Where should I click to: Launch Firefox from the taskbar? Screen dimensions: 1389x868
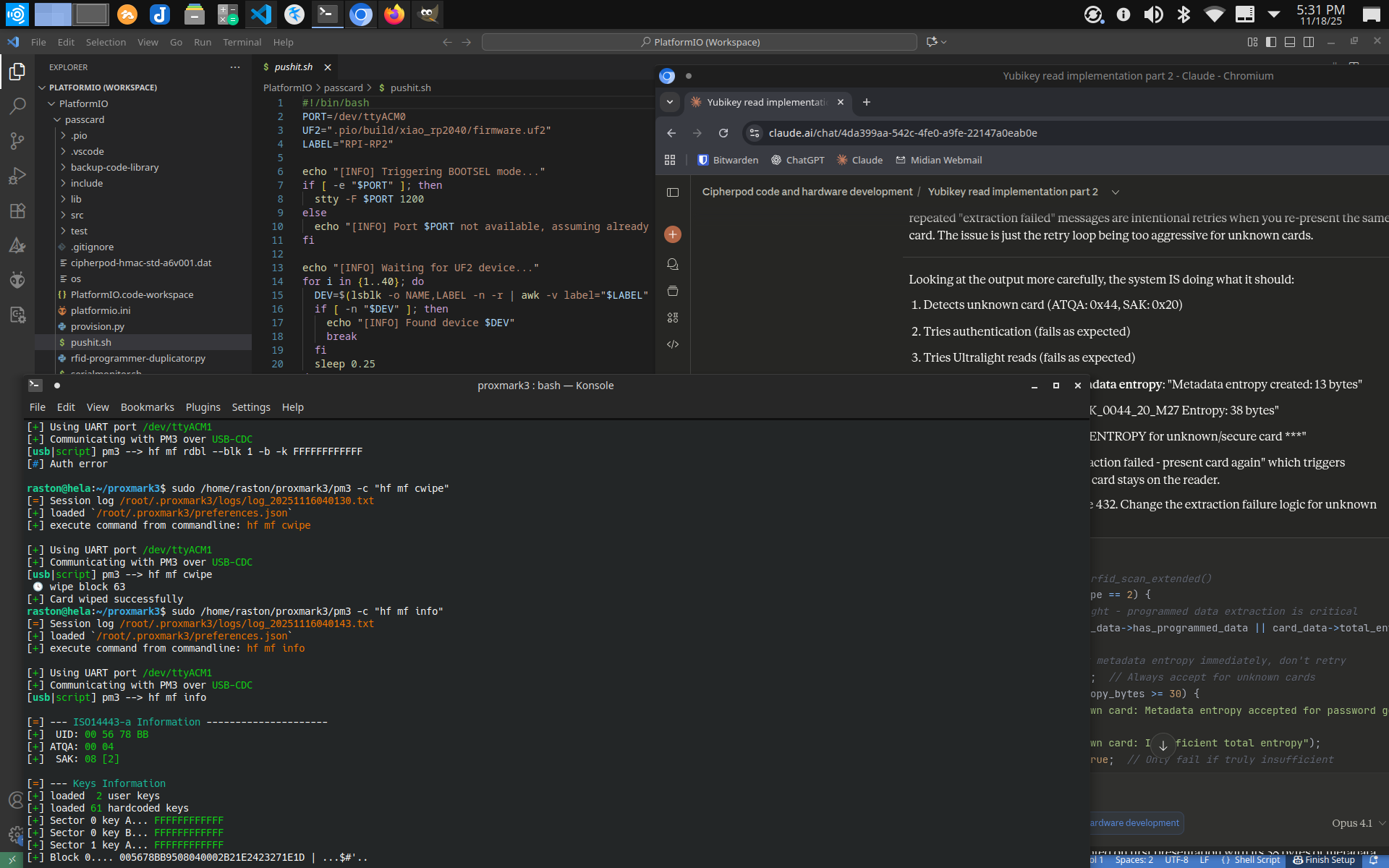[x=394, y=14]
